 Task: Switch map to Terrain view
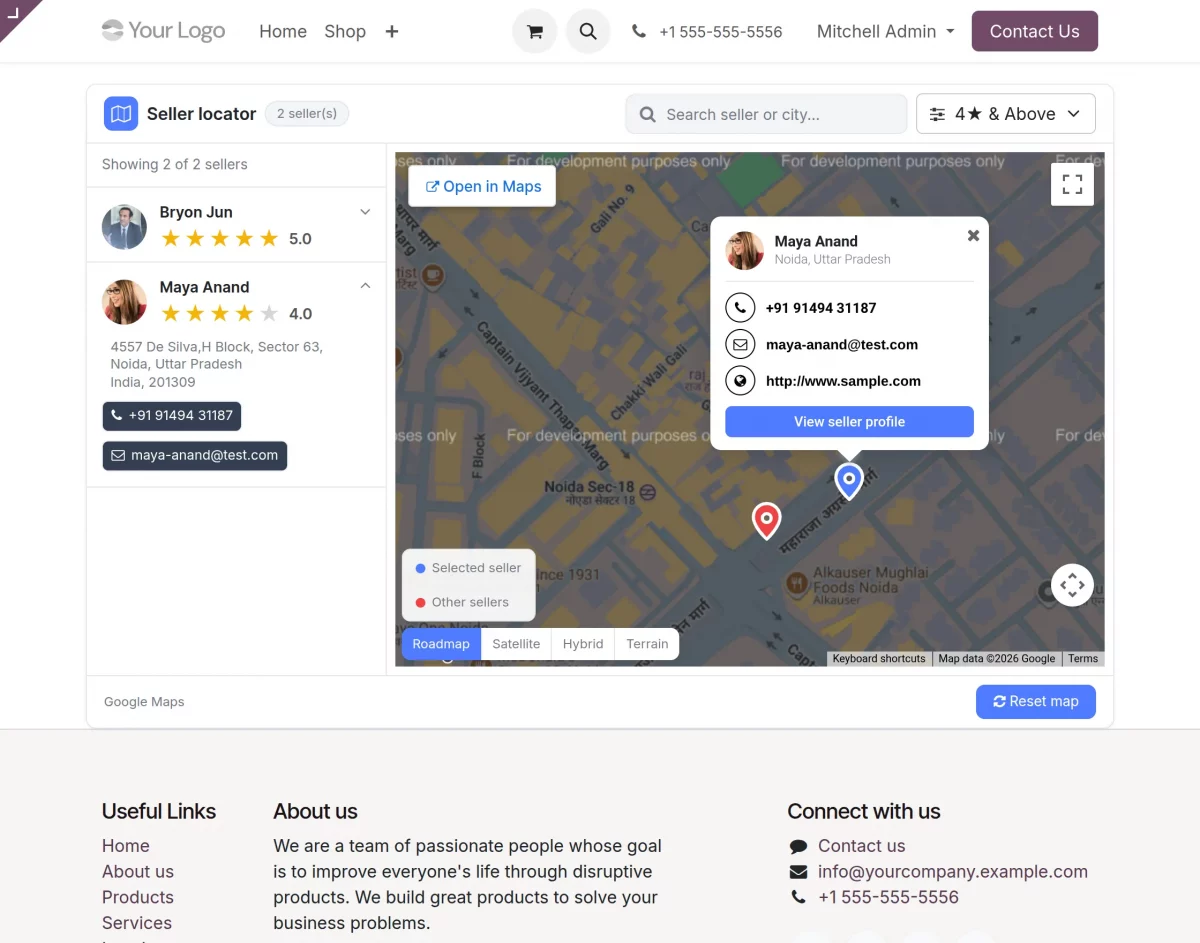[x=647, y=644]
